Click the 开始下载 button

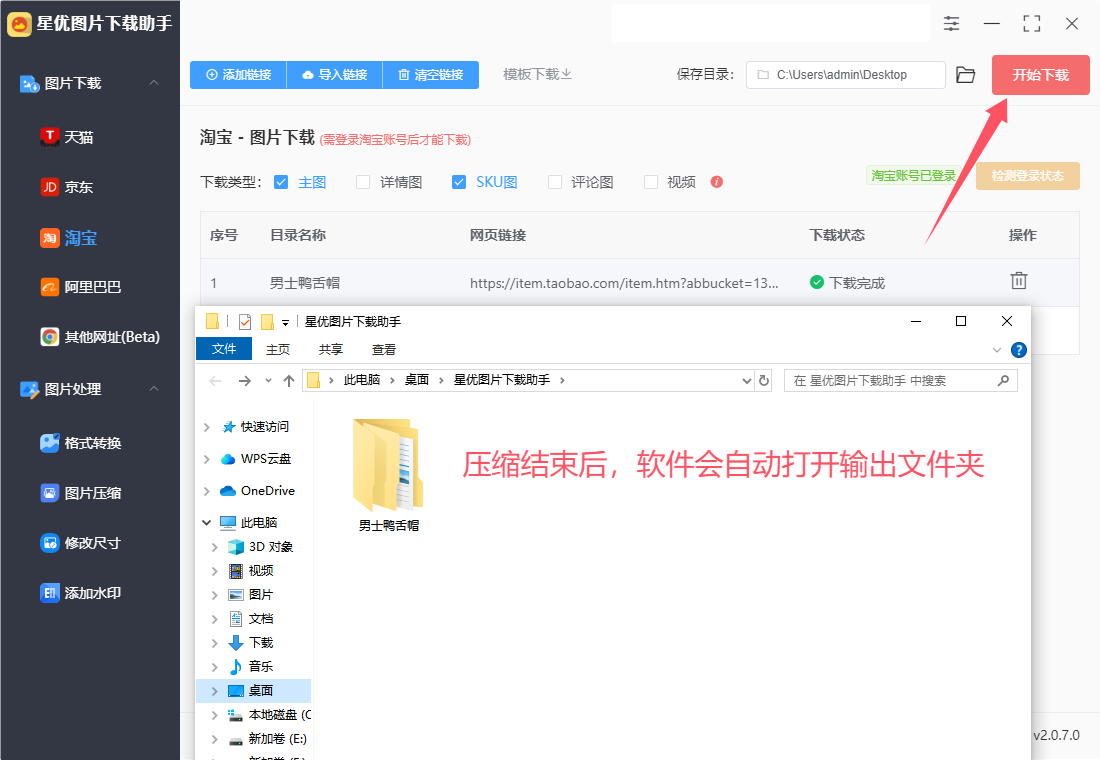click(x=1040, y=74)
